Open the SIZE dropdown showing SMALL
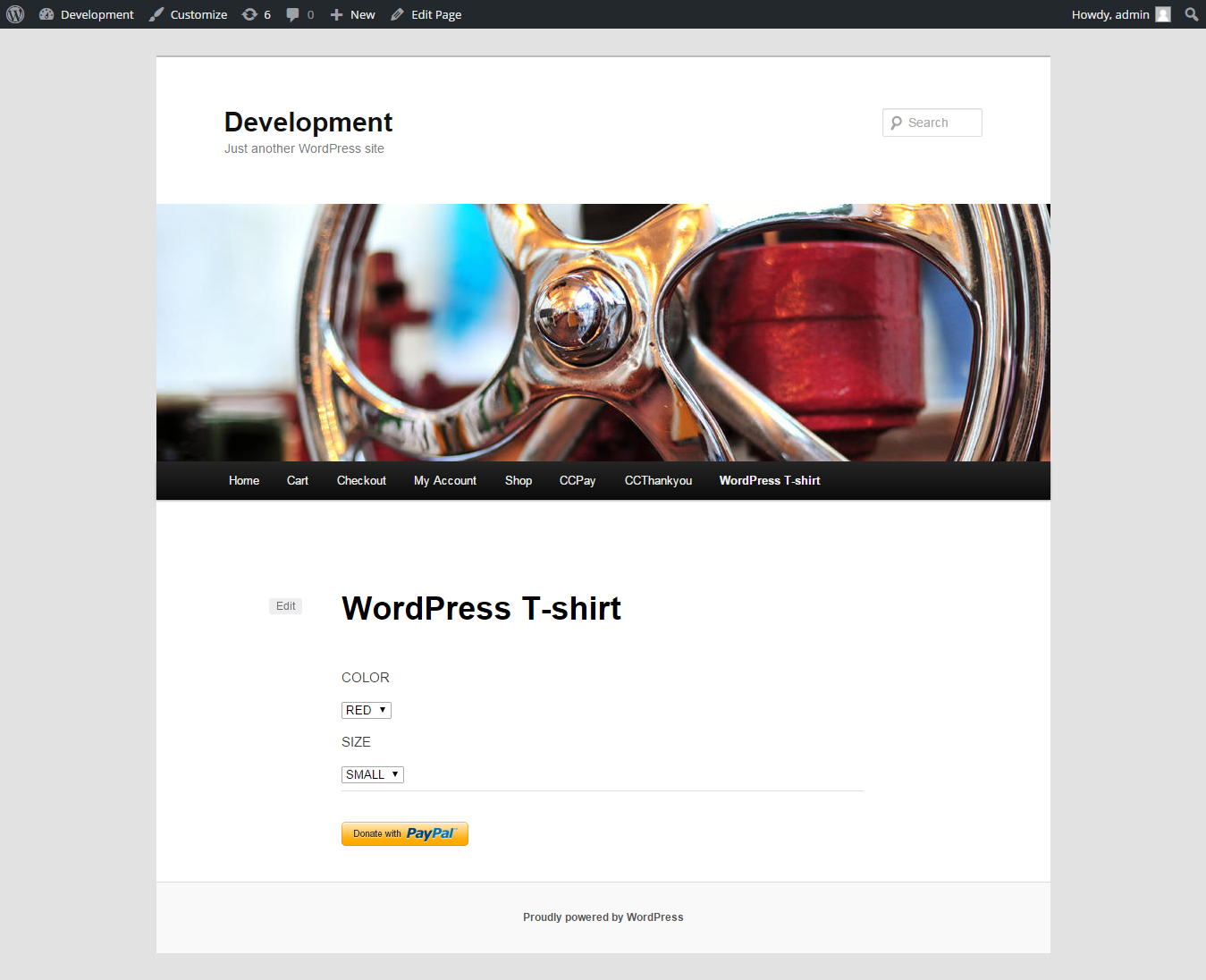Image resolution: width=1206 pixels, height=980 pixels. click(373, 774)
